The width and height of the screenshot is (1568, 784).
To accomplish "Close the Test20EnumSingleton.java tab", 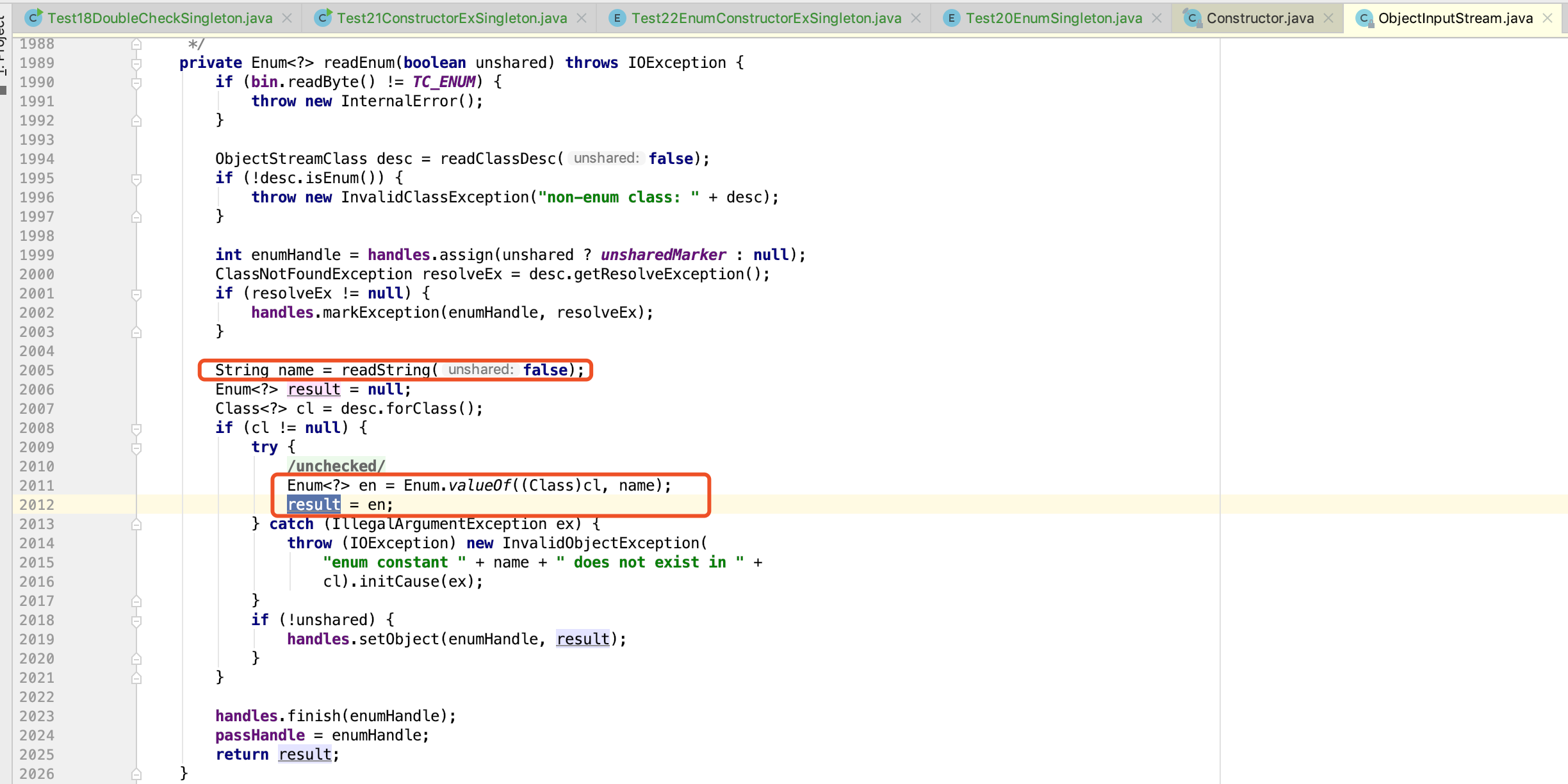I will (1157, 18).
